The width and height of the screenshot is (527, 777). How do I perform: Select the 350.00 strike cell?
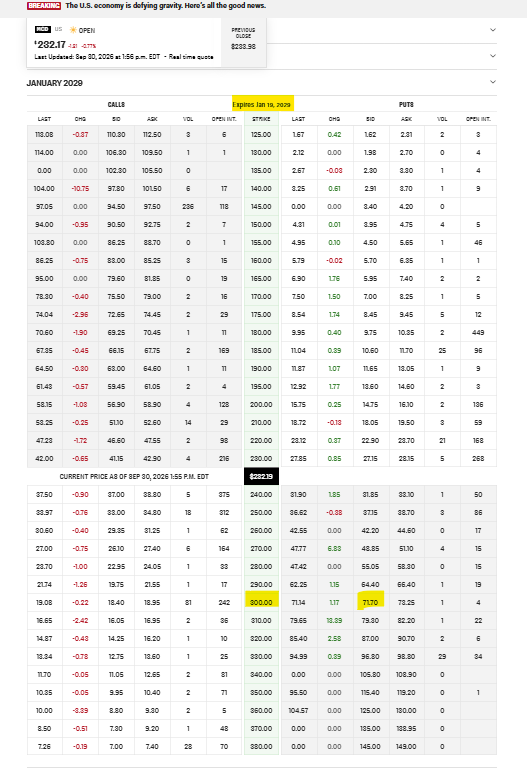pyautogui.click(x=261, y=692)
